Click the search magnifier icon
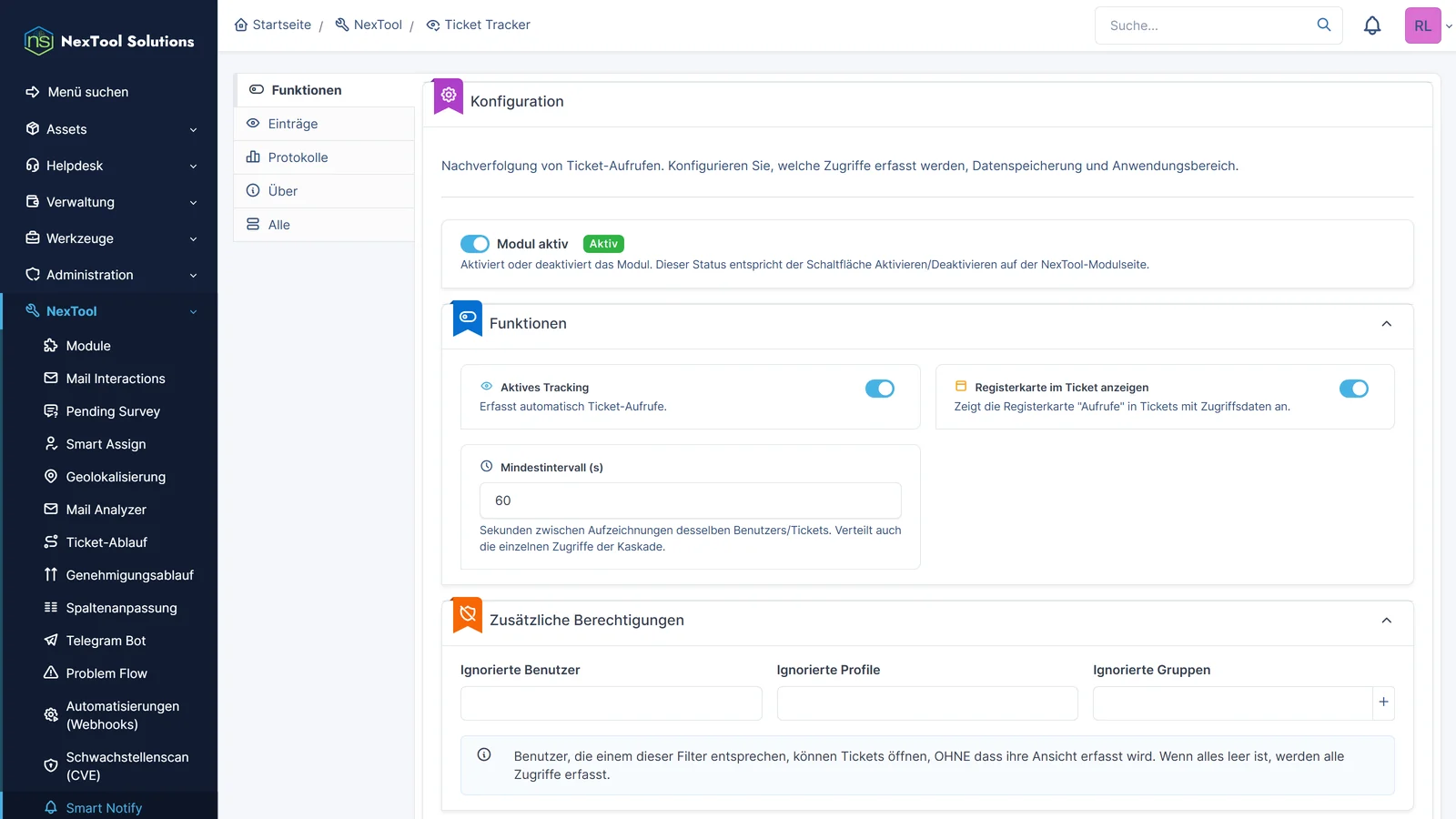This screenshot has height=819, width=1456. click(1324, 25)
